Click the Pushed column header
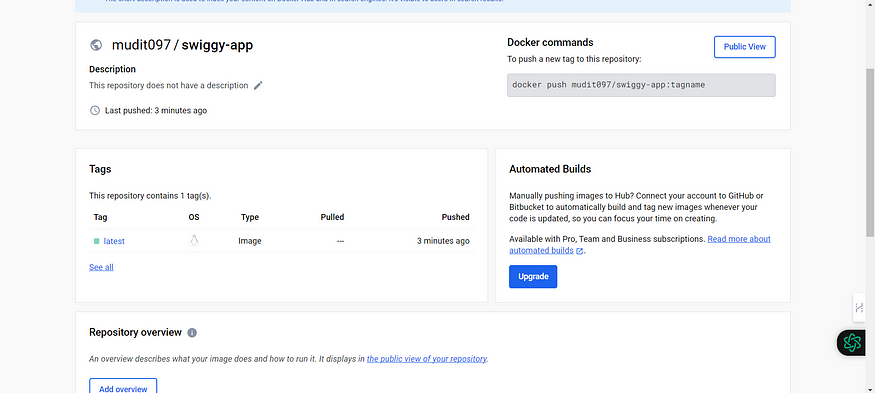This screenshot has width=875, height=393. (455, 217)
